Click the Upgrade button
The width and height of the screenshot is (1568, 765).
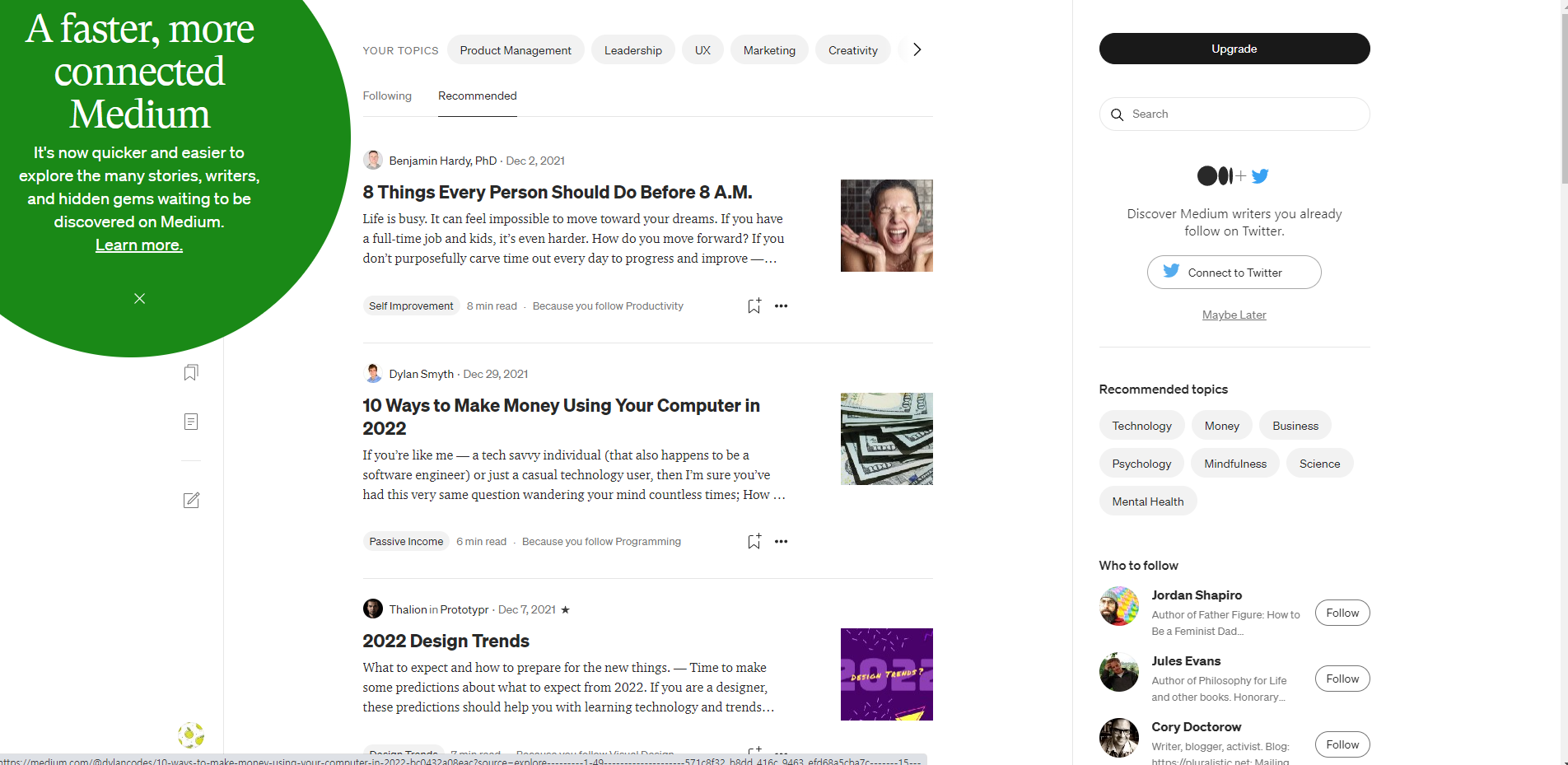pos(1234,49)
